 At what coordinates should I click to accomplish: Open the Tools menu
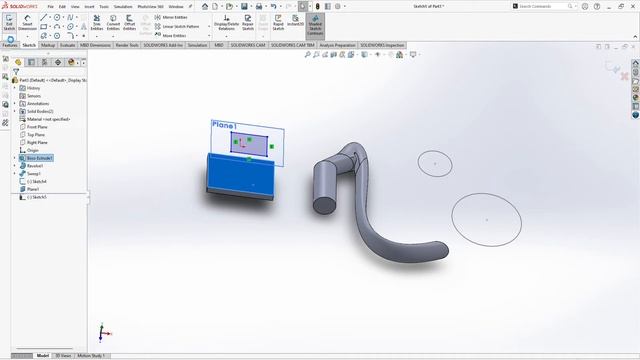[104, 7]
